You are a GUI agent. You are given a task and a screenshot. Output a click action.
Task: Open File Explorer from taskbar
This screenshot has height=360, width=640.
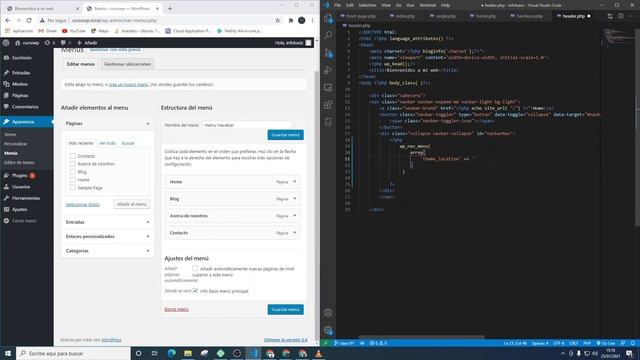click(x=188, y=353)
